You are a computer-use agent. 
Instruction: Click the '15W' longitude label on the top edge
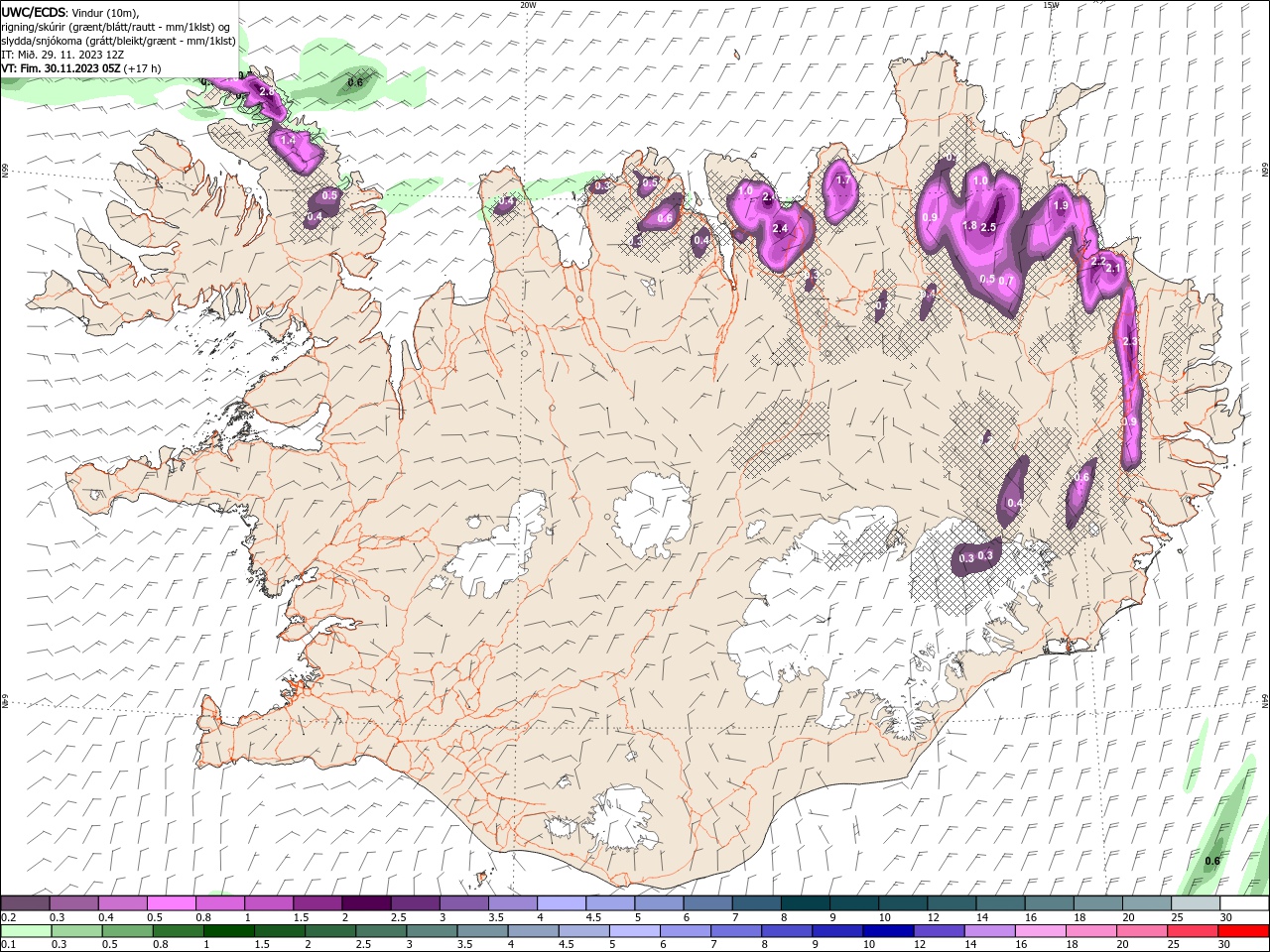click(x=1051, y=5)
